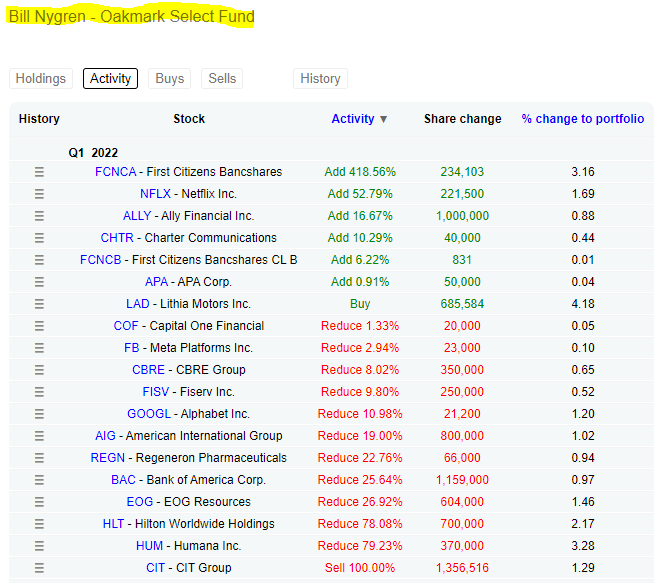Screen dimensions: 665x583
Task: Open history icon for GOOGL row
Action: [39, 414]
